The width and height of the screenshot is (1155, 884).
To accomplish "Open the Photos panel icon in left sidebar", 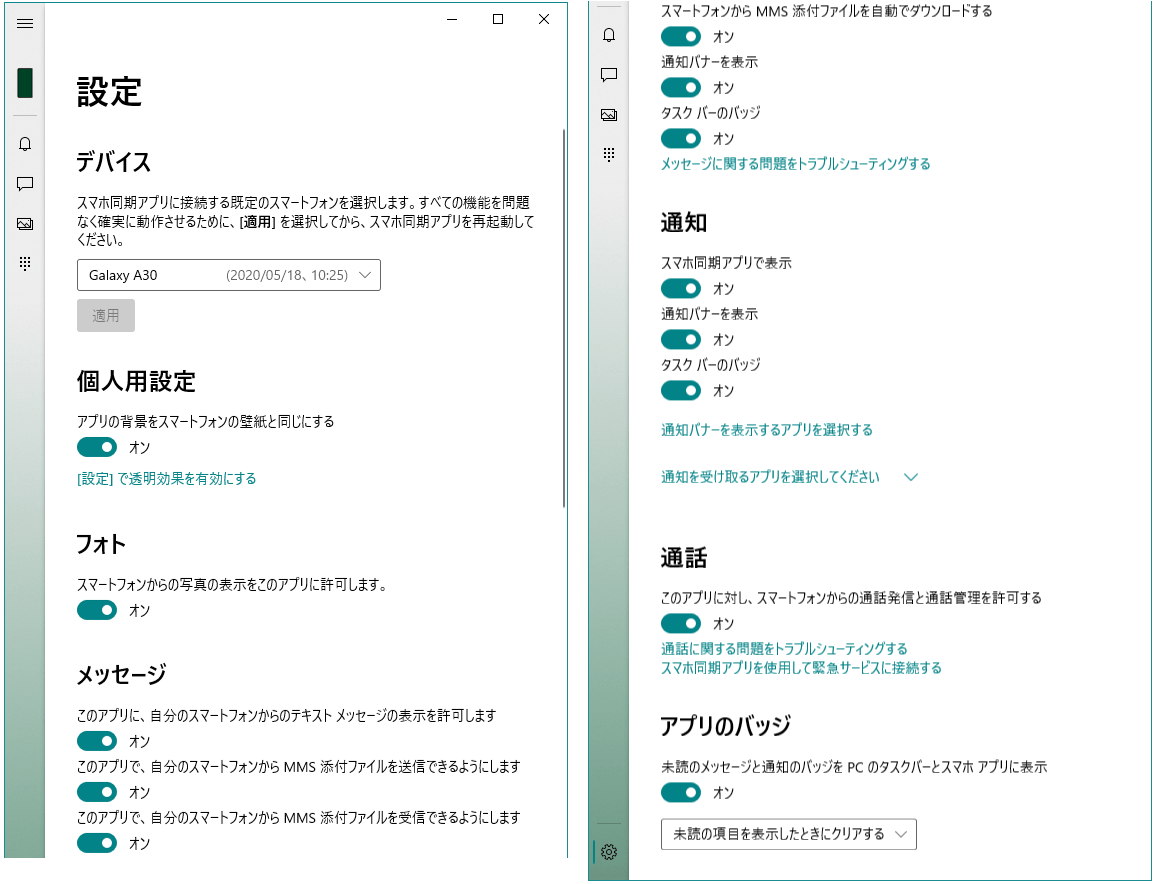I will [25, 224].
